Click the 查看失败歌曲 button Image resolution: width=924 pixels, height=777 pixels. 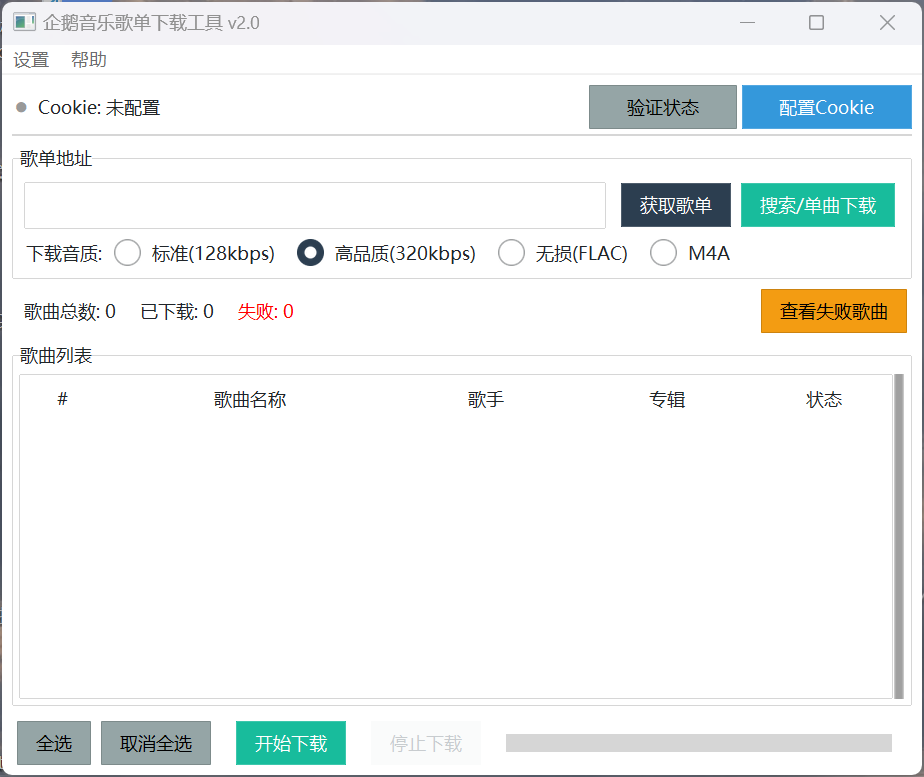click(x=833, y=311)
